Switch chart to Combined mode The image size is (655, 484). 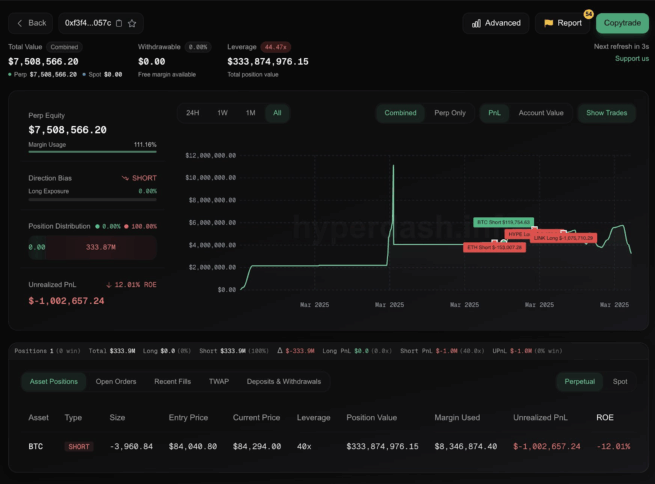[x=400, y=113]
